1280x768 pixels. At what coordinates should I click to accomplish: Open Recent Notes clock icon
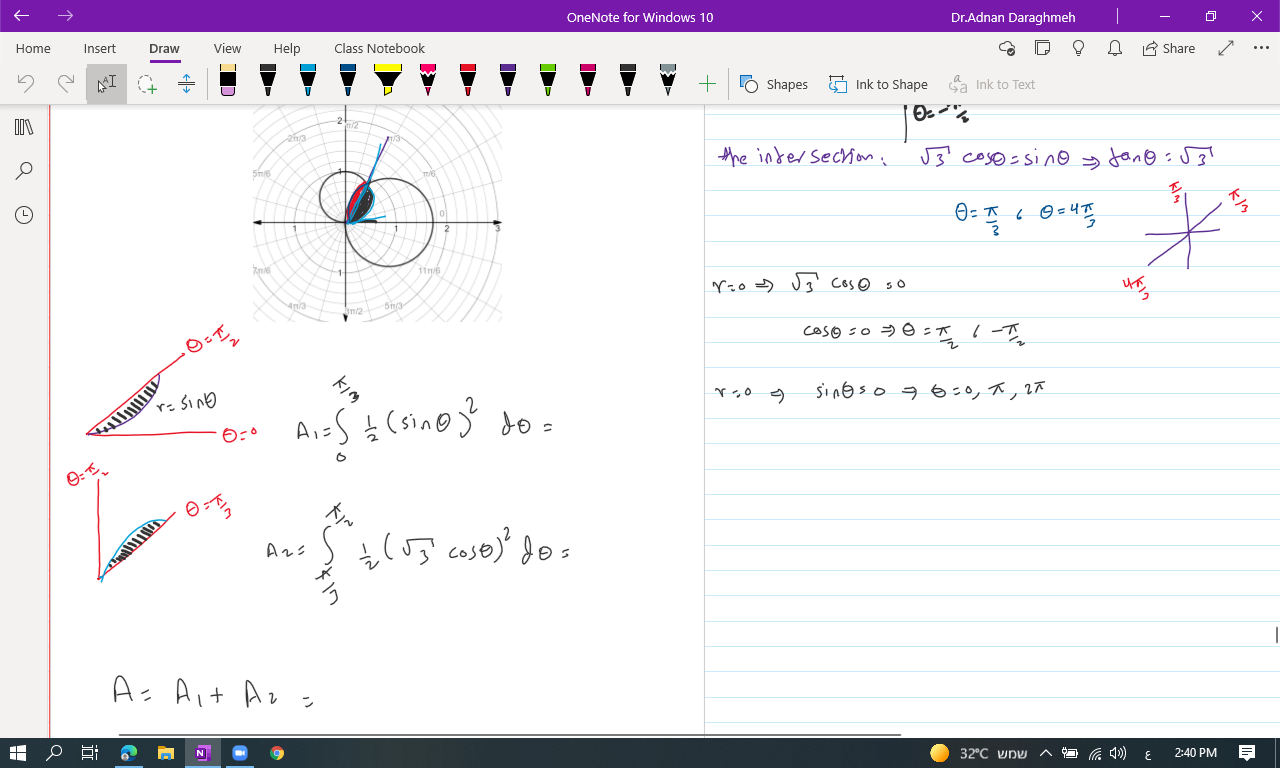(24, 215)
